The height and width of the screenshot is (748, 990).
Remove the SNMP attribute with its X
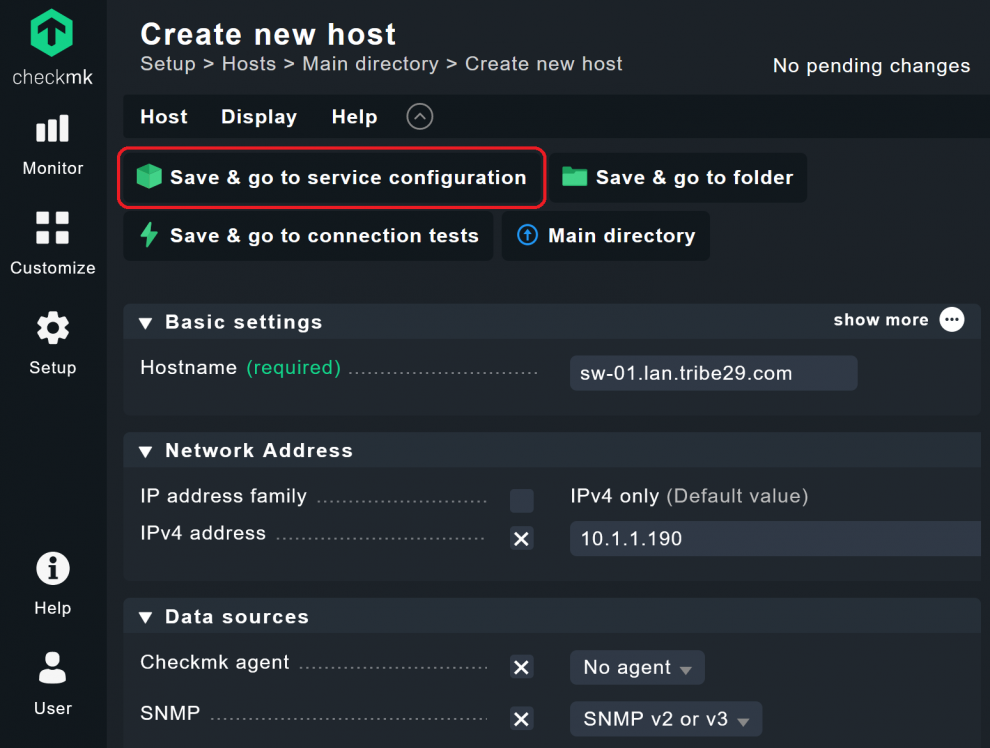(x=521, y=718)
